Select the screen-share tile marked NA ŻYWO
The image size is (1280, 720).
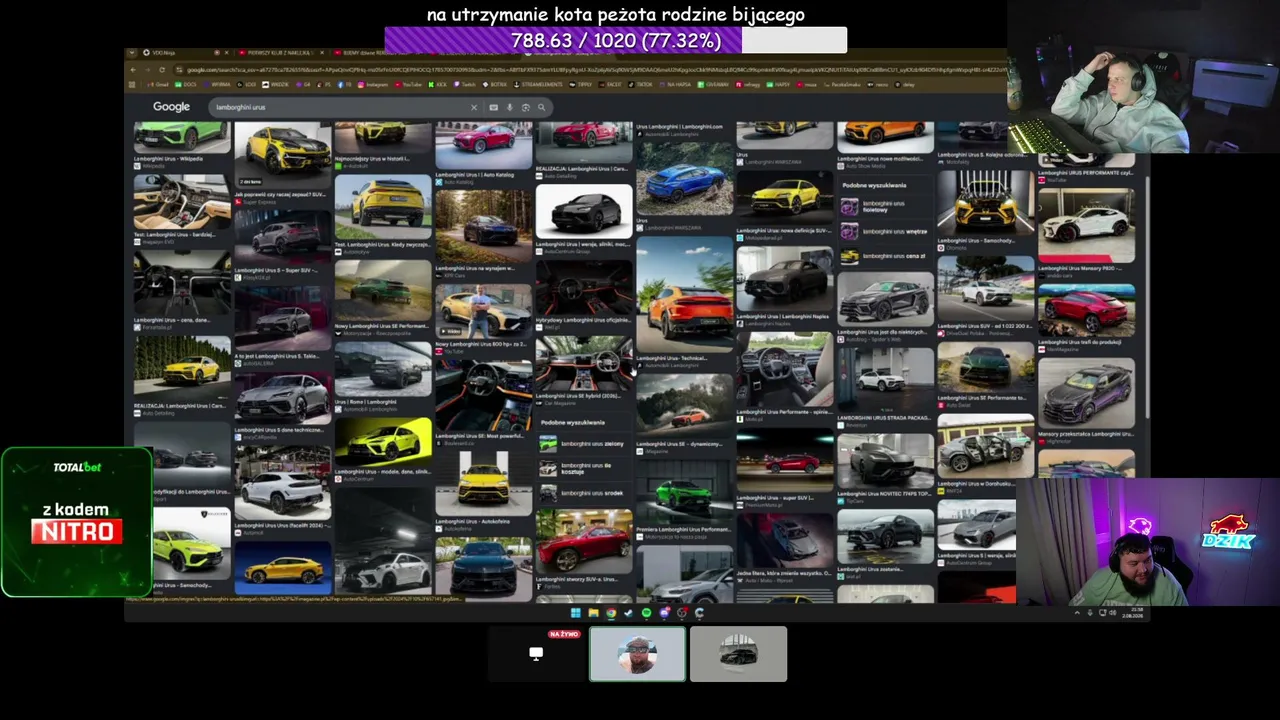pos(536,654)
